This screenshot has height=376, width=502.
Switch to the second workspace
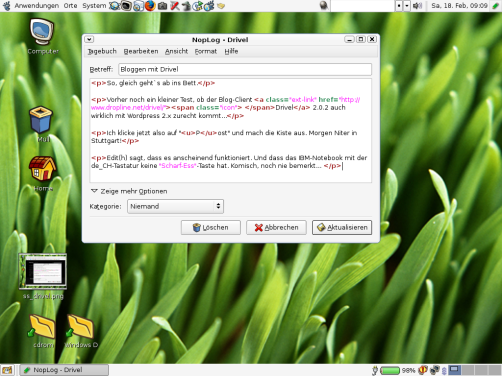pos(468,370)
